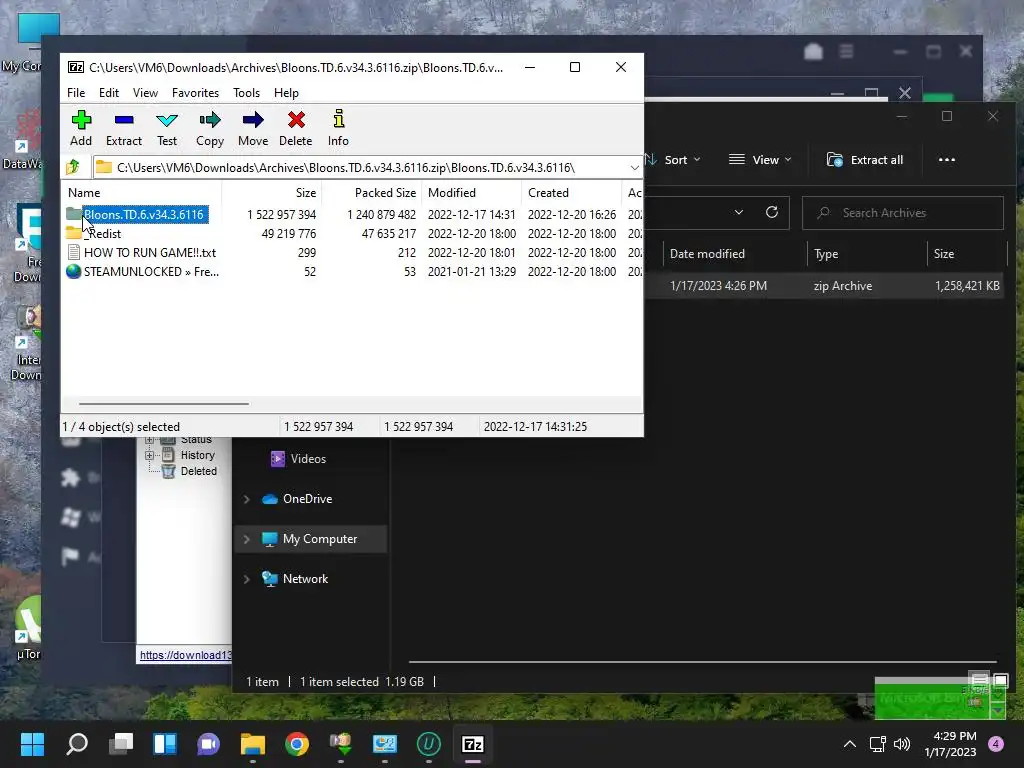Show hidden system tray icons
The height and width of the screenshot is (768, 1024).
coord(850,744)
